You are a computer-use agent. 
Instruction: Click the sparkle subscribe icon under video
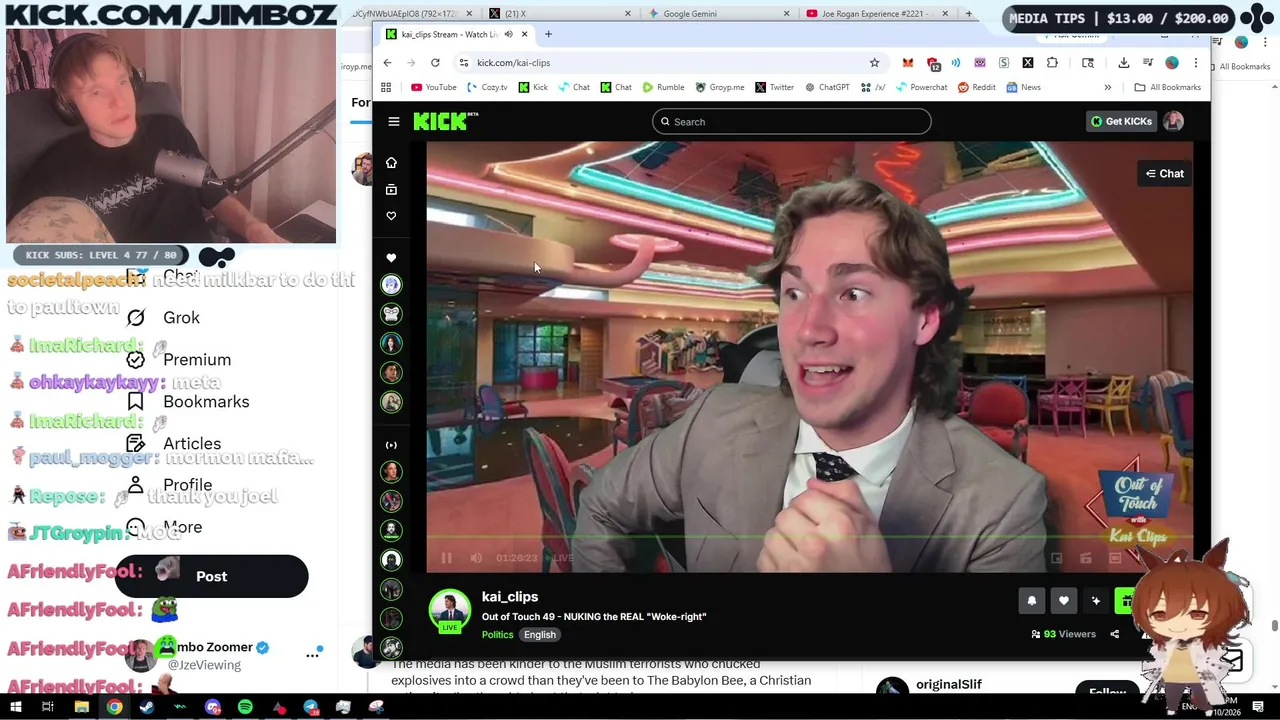[x=1096, y=601]
